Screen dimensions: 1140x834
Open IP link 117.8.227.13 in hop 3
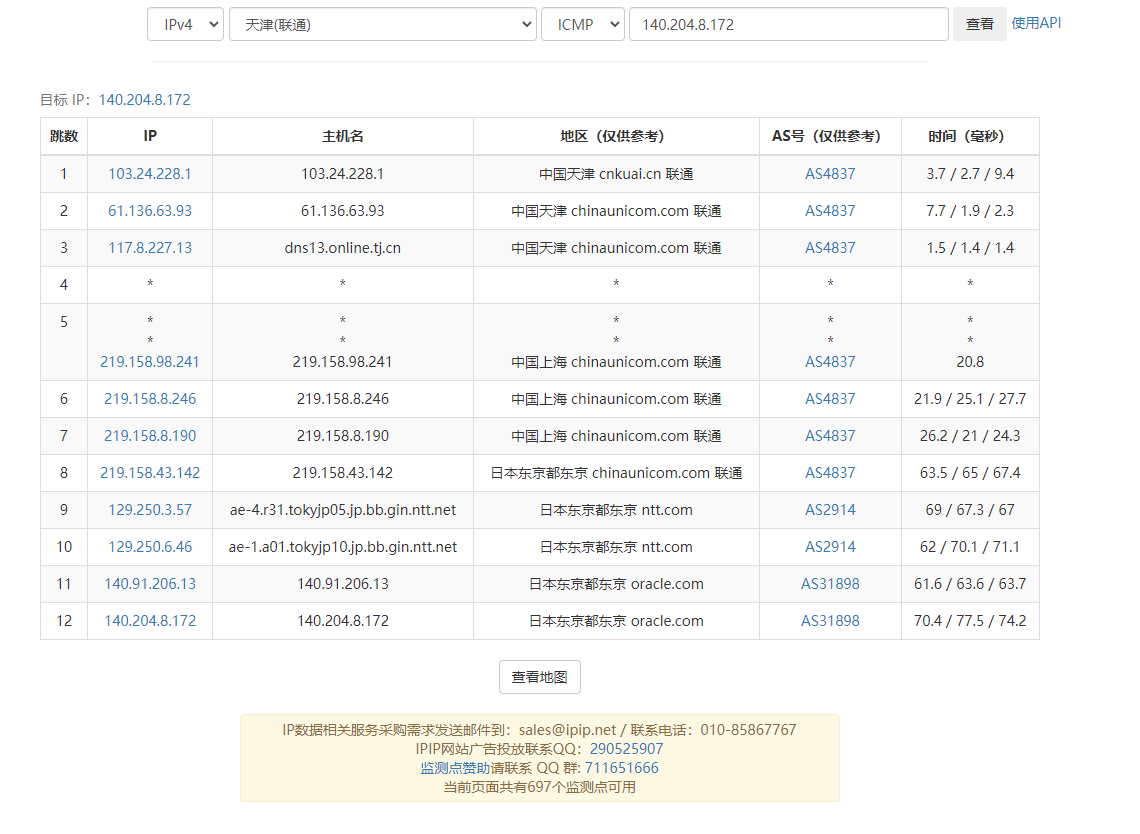click(150, 248)
